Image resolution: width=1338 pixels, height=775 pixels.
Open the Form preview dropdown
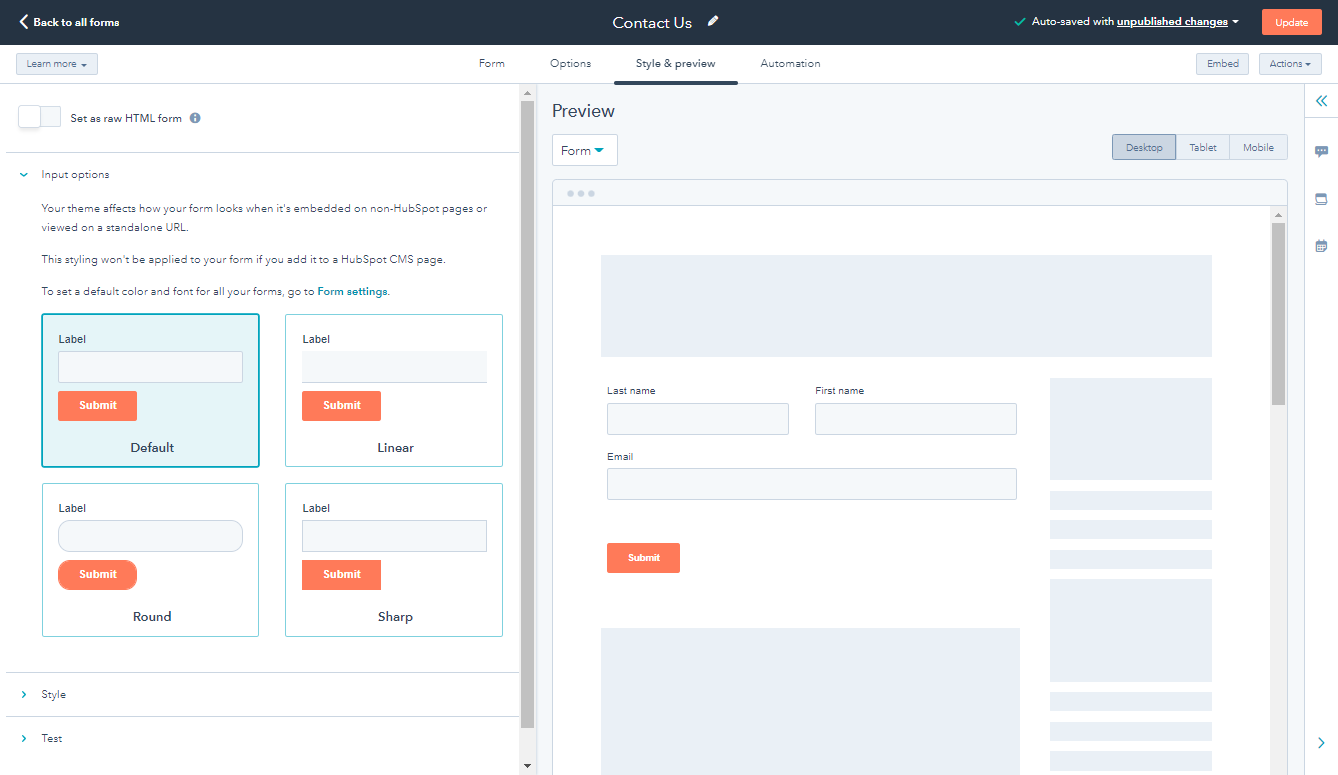[x=584, y=150]
